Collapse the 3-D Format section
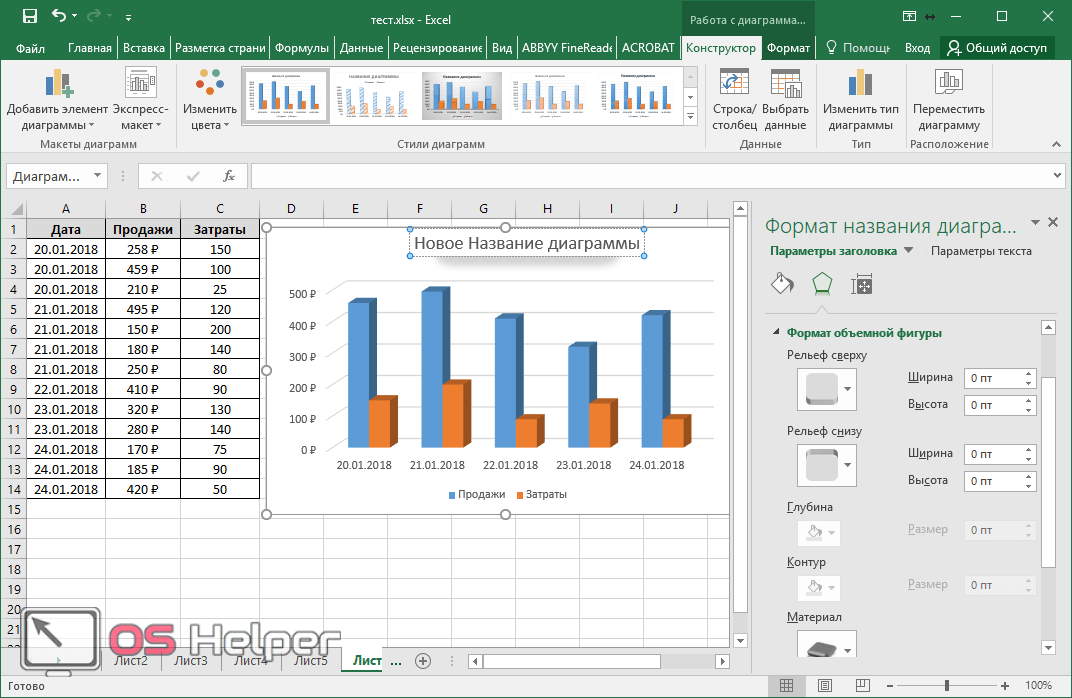 775,333
